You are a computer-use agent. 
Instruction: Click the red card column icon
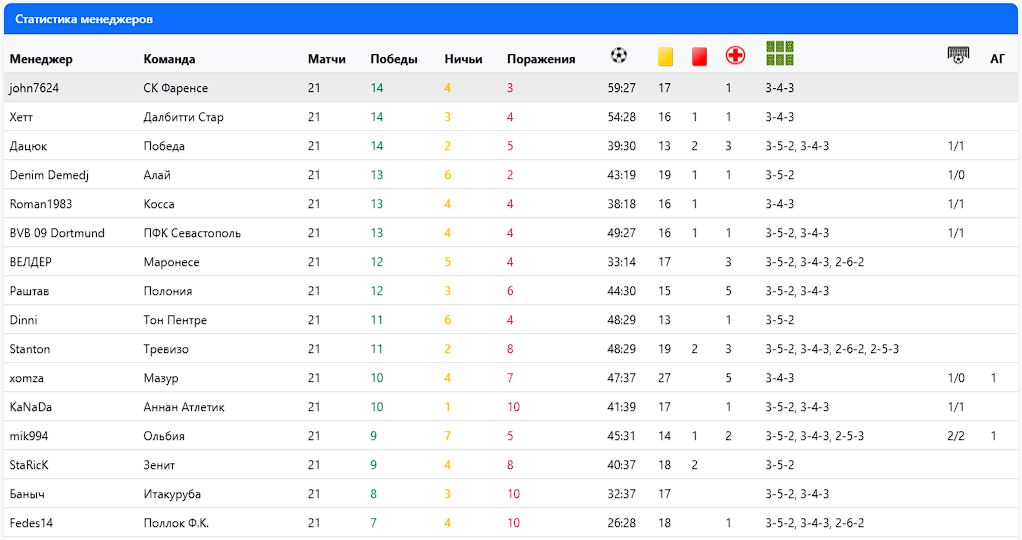click(699, 57)
